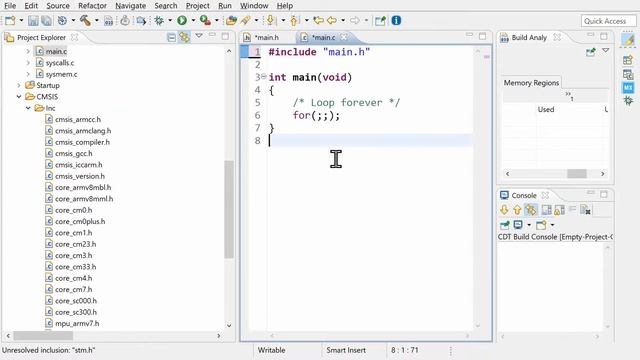Collapse the Inc folder in the tree
This screenshot has width=640, height=360.
point(28,108)
